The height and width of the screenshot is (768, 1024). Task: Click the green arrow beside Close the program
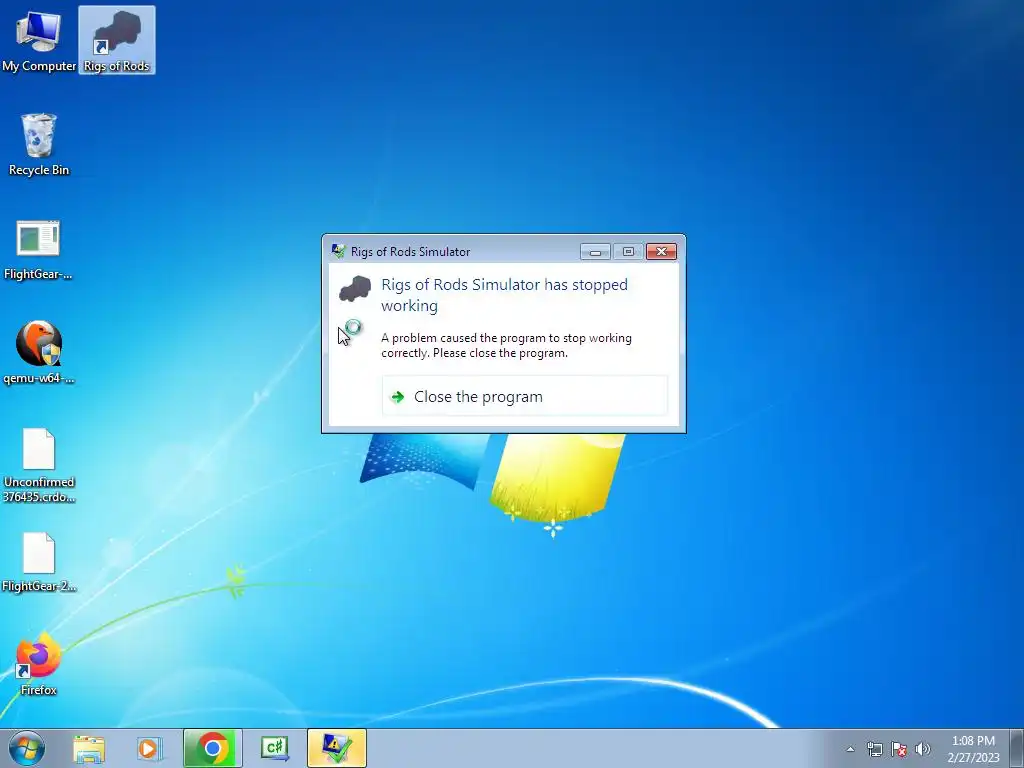pyautogui.click(x=397, y=396)
